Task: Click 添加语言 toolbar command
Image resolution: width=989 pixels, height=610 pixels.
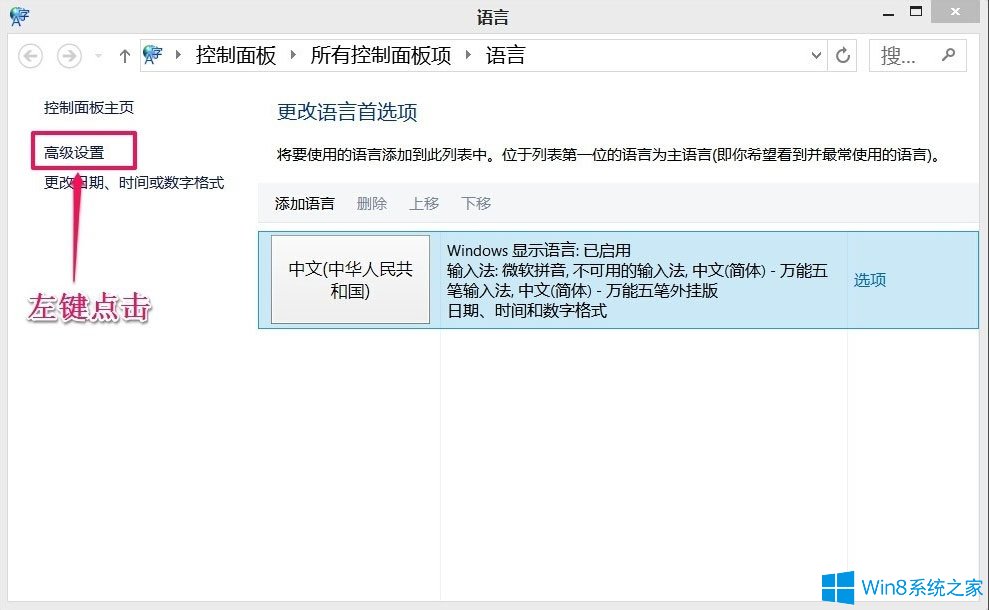Action: pyautogui.click(x=305, y=204)
